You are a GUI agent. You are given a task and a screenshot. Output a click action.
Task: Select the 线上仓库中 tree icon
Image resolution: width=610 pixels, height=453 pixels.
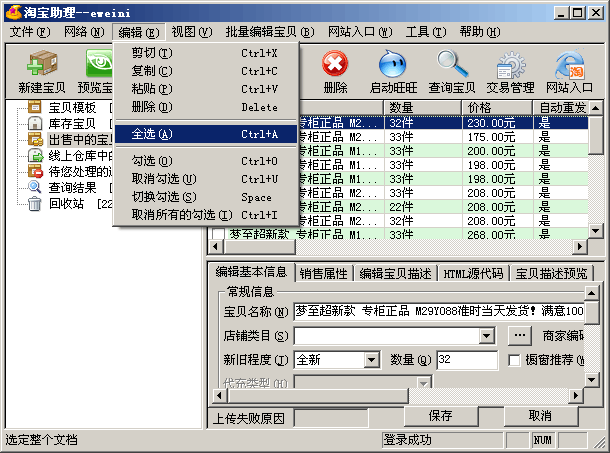tap(35, 156)
